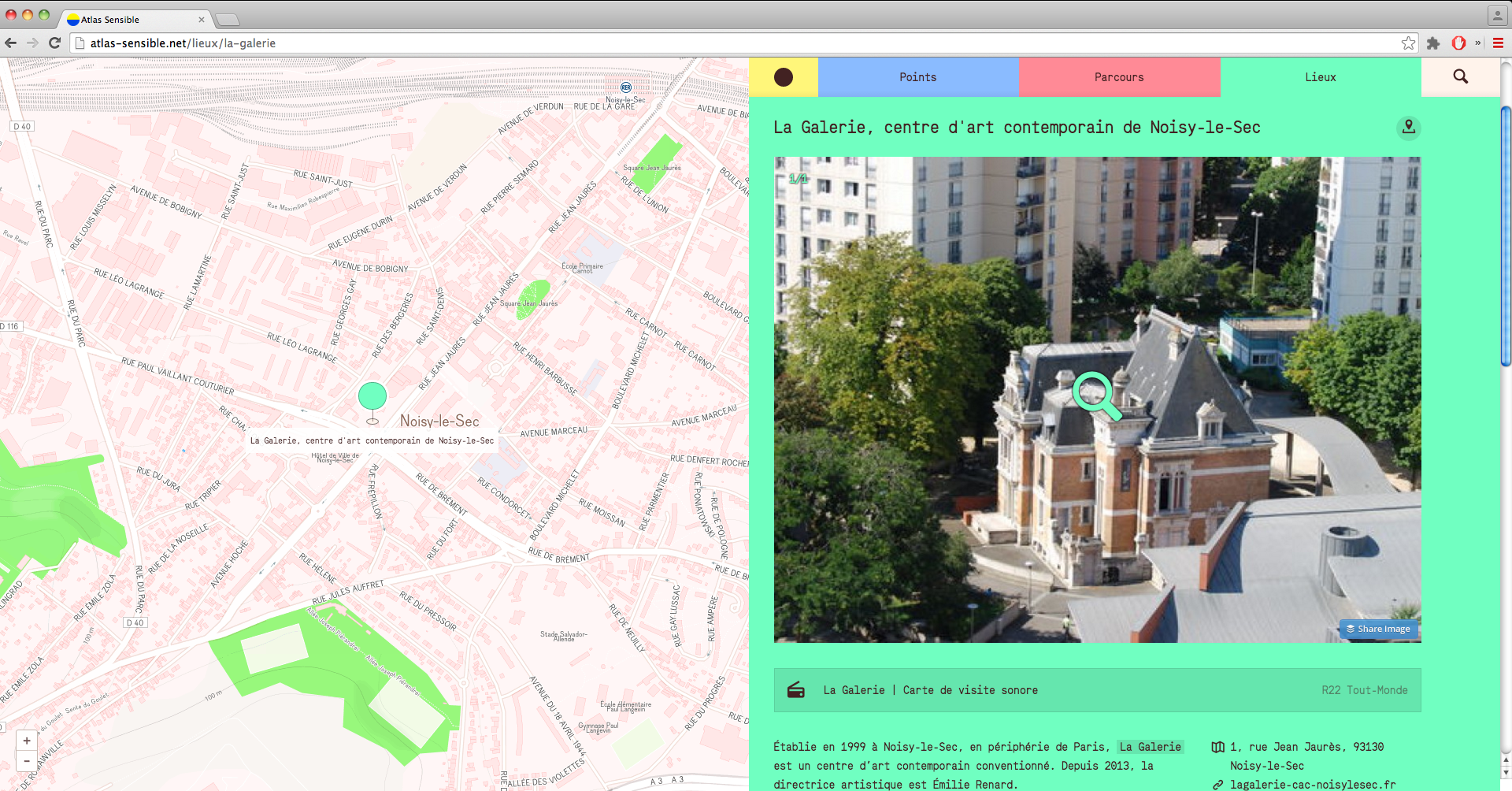Click the page scrollbar thumb
The height and width of the screenshot is (791, 1512).
[1505, 236]
